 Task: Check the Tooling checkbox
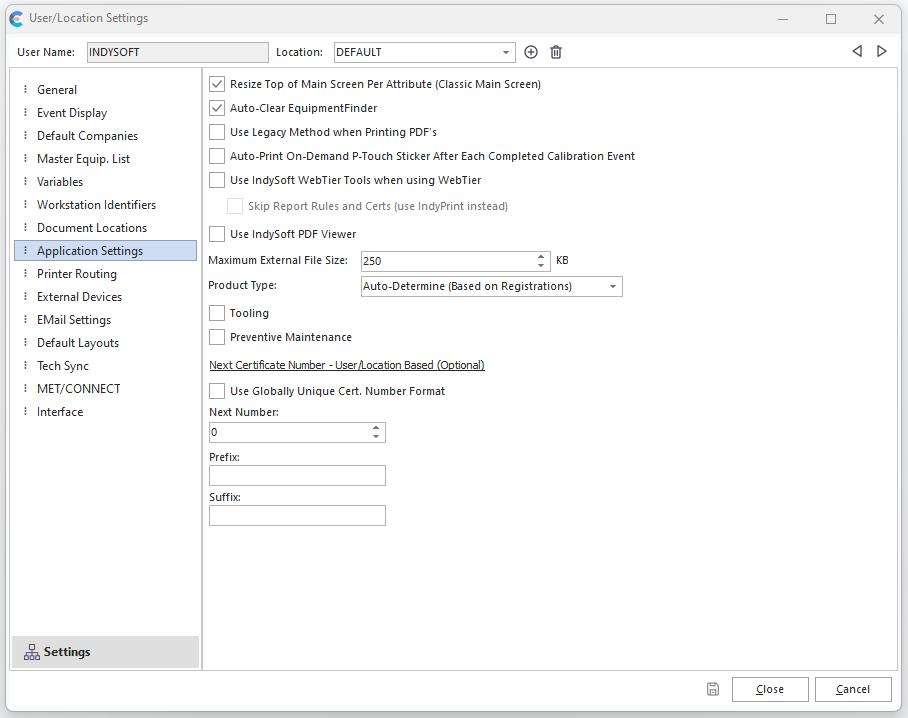pos(217,313)
